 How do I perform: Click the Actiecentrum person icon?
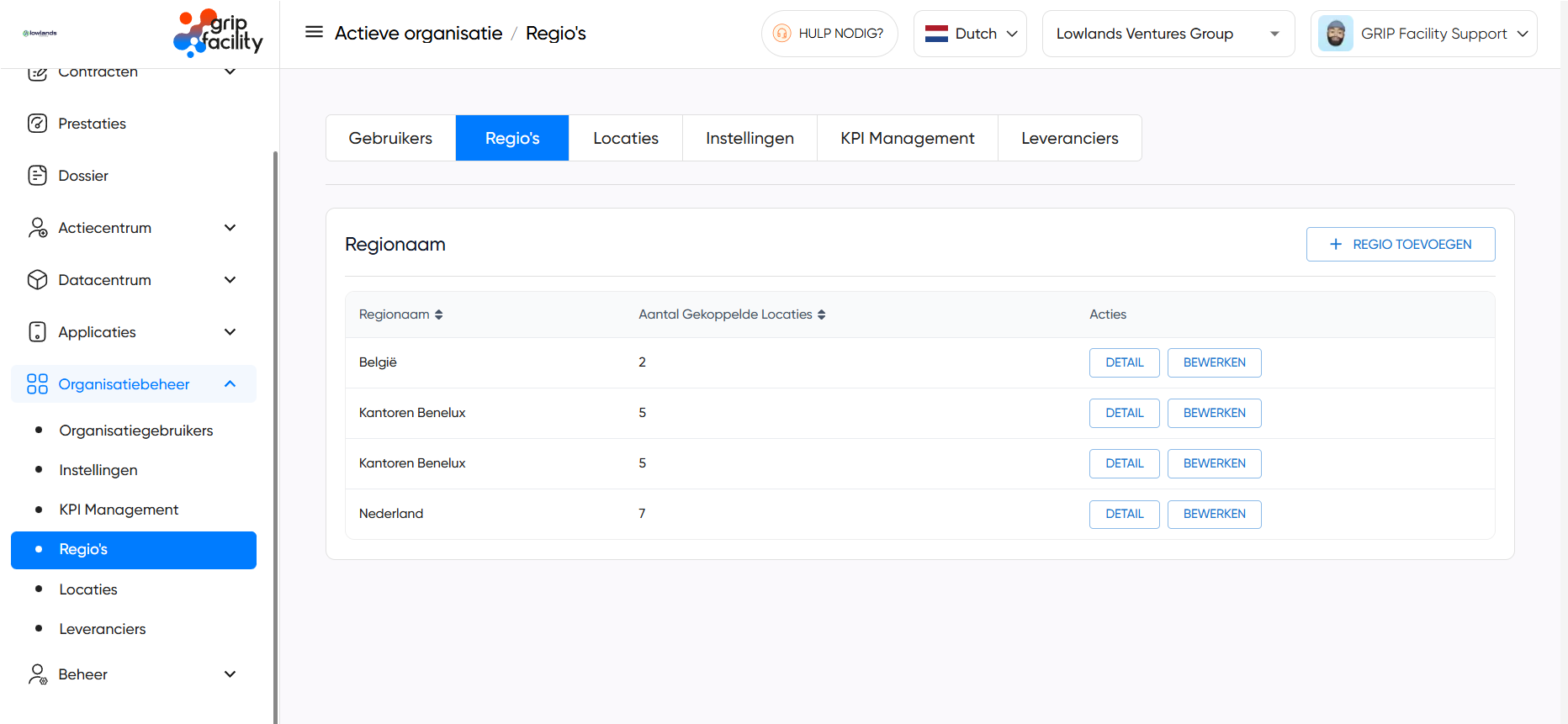pos(37,228)
